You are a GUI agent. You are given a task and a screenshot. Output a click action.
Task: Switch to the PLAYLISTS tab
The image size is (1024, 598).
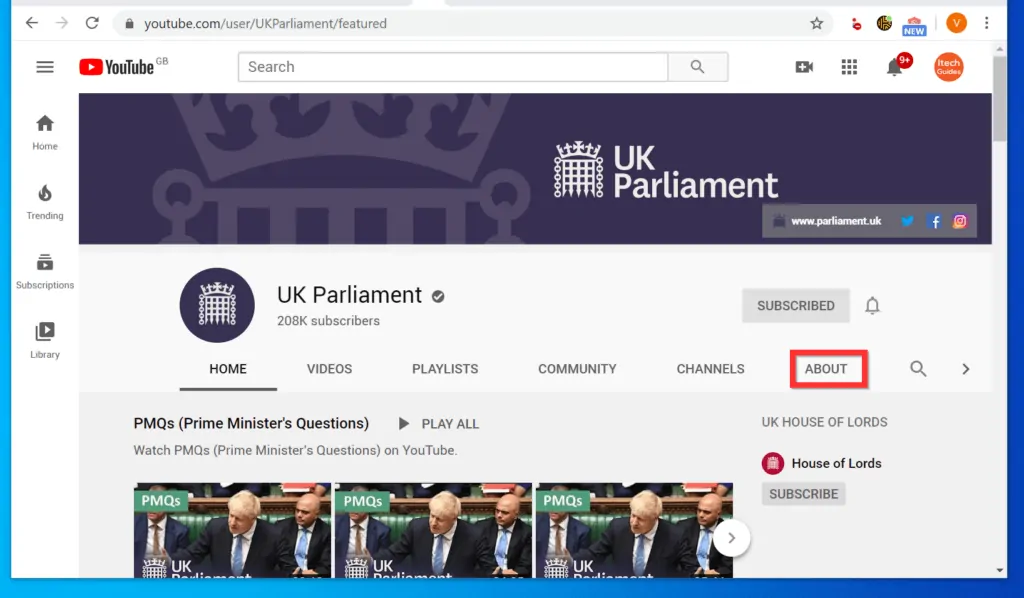(445, 369)
